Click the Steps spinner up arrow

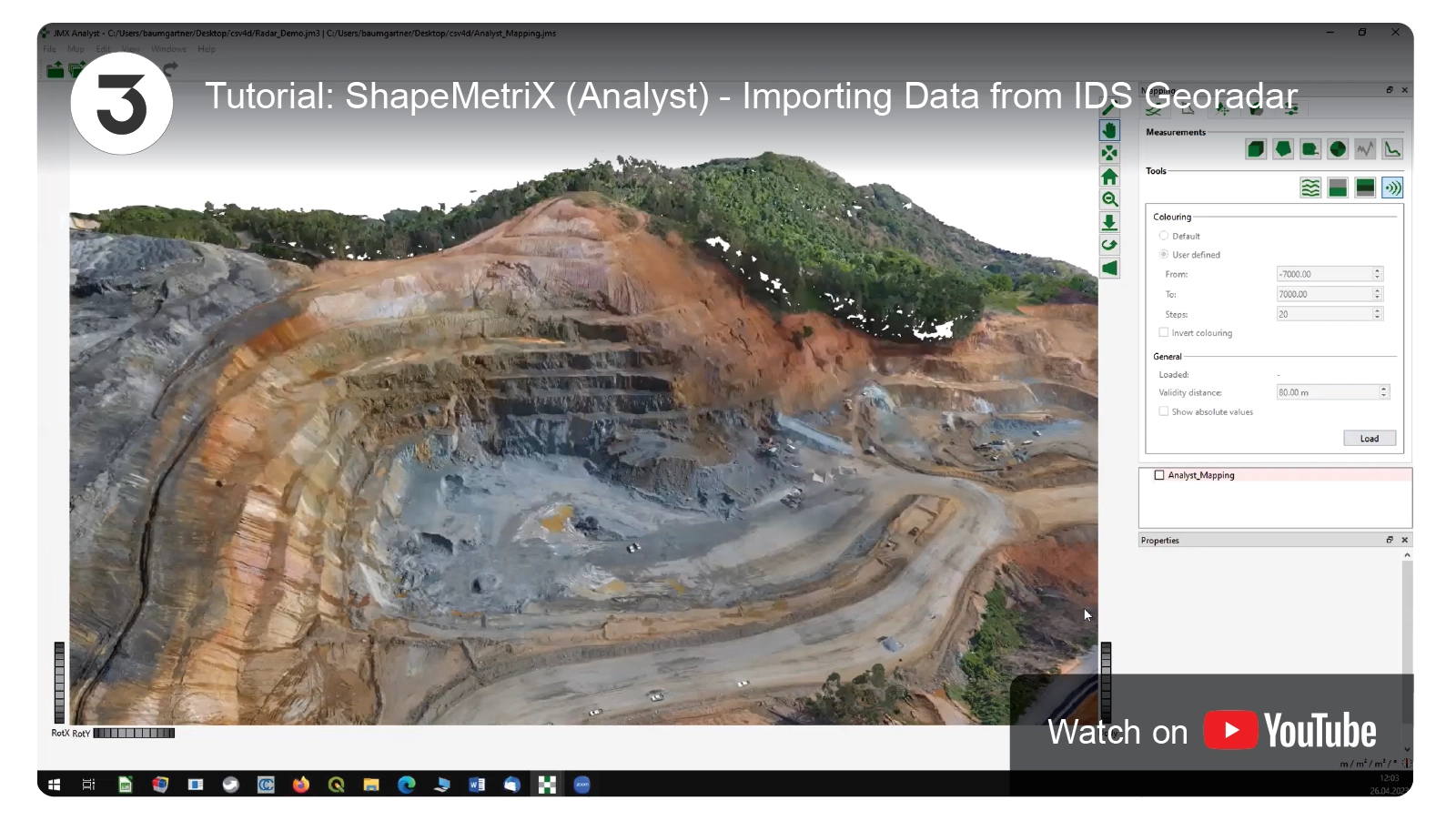tap(1378, 310)
